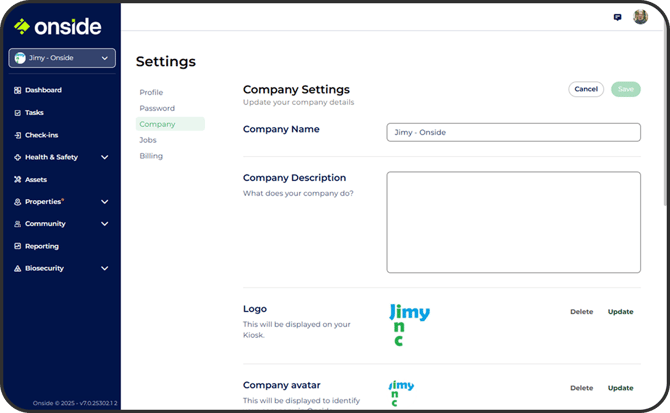Click the Tasks checkbox icon
670x413 pixels.
[17, 113]
